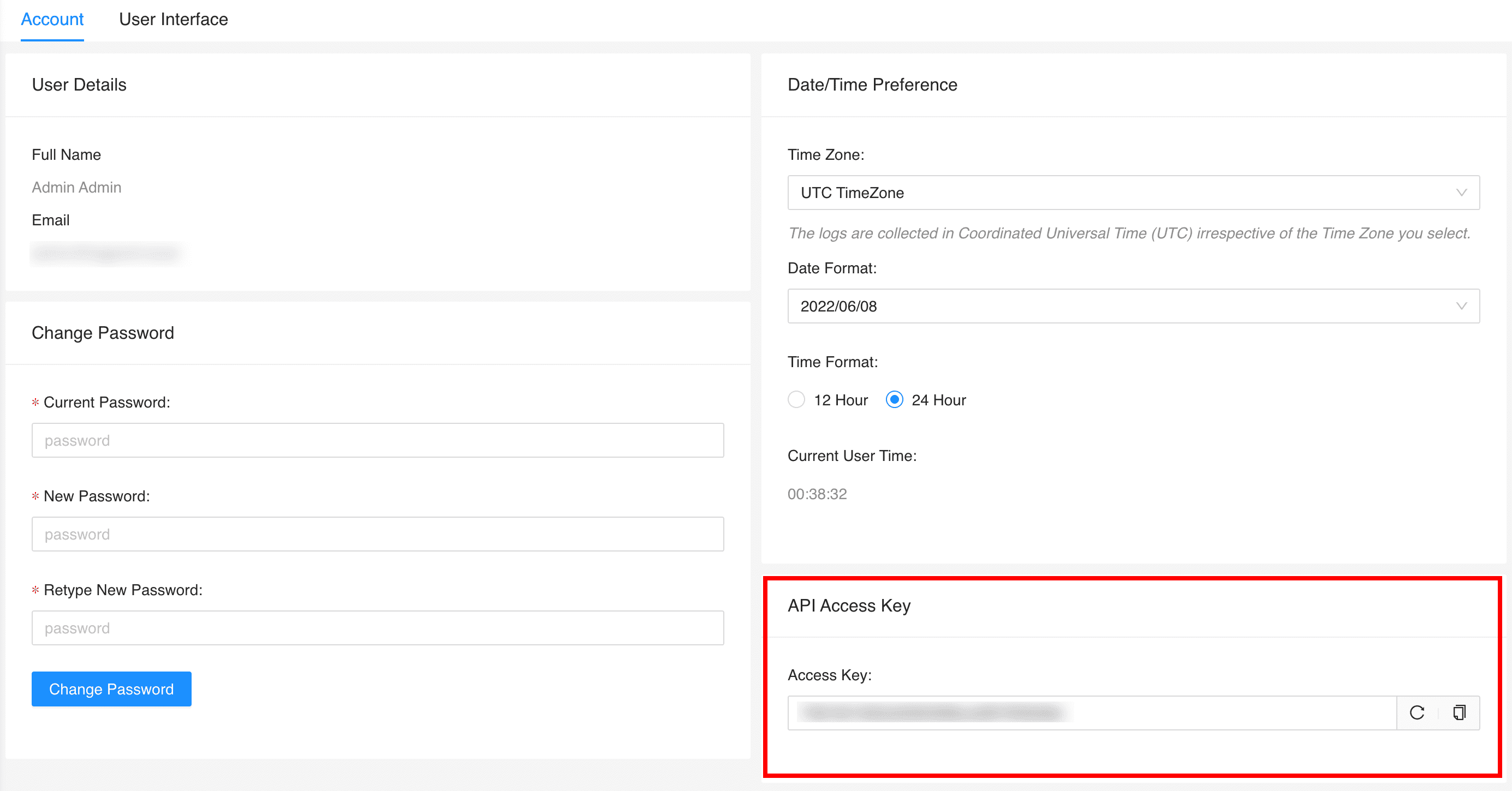Regenerate the API Access Key

(1417, 713)
